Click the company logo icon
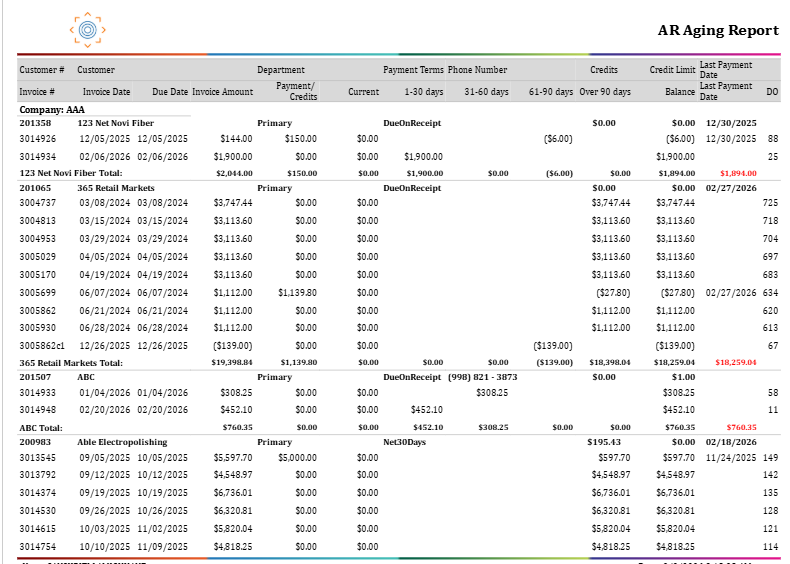Screen dimensions: 790x564 click(88, 30)
